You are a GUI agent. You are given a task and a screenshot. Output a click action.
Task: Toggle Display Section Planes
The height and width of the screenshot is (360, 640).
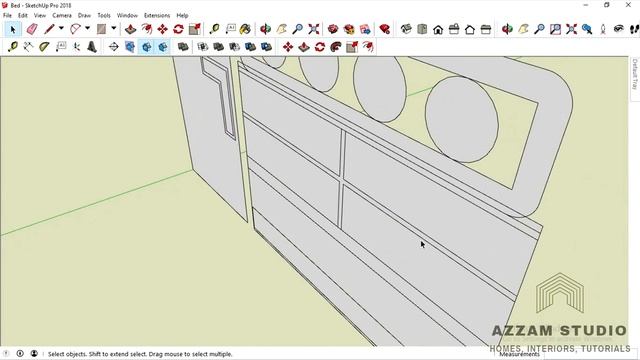(x=130, y=47)
